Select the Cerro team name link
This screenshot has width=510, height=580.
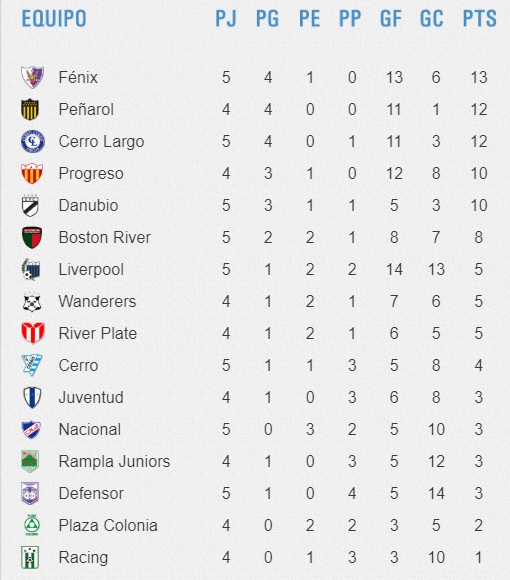[x=78, y=365]
